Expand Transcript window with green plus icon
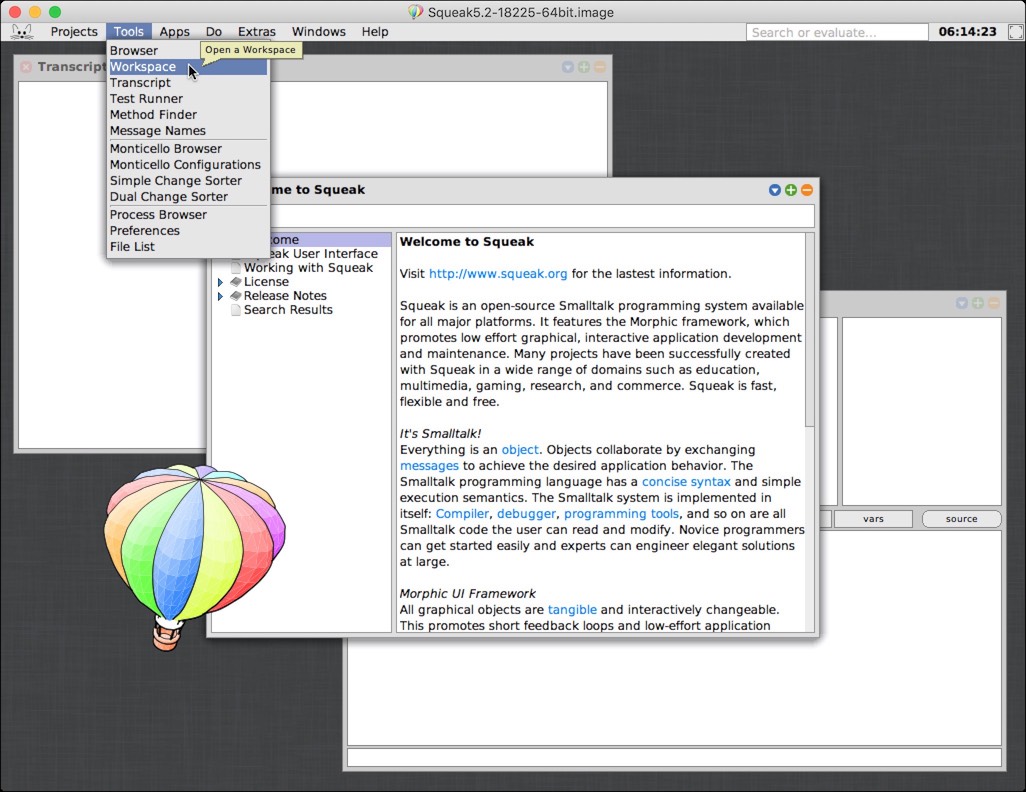 tap(584, 67)
